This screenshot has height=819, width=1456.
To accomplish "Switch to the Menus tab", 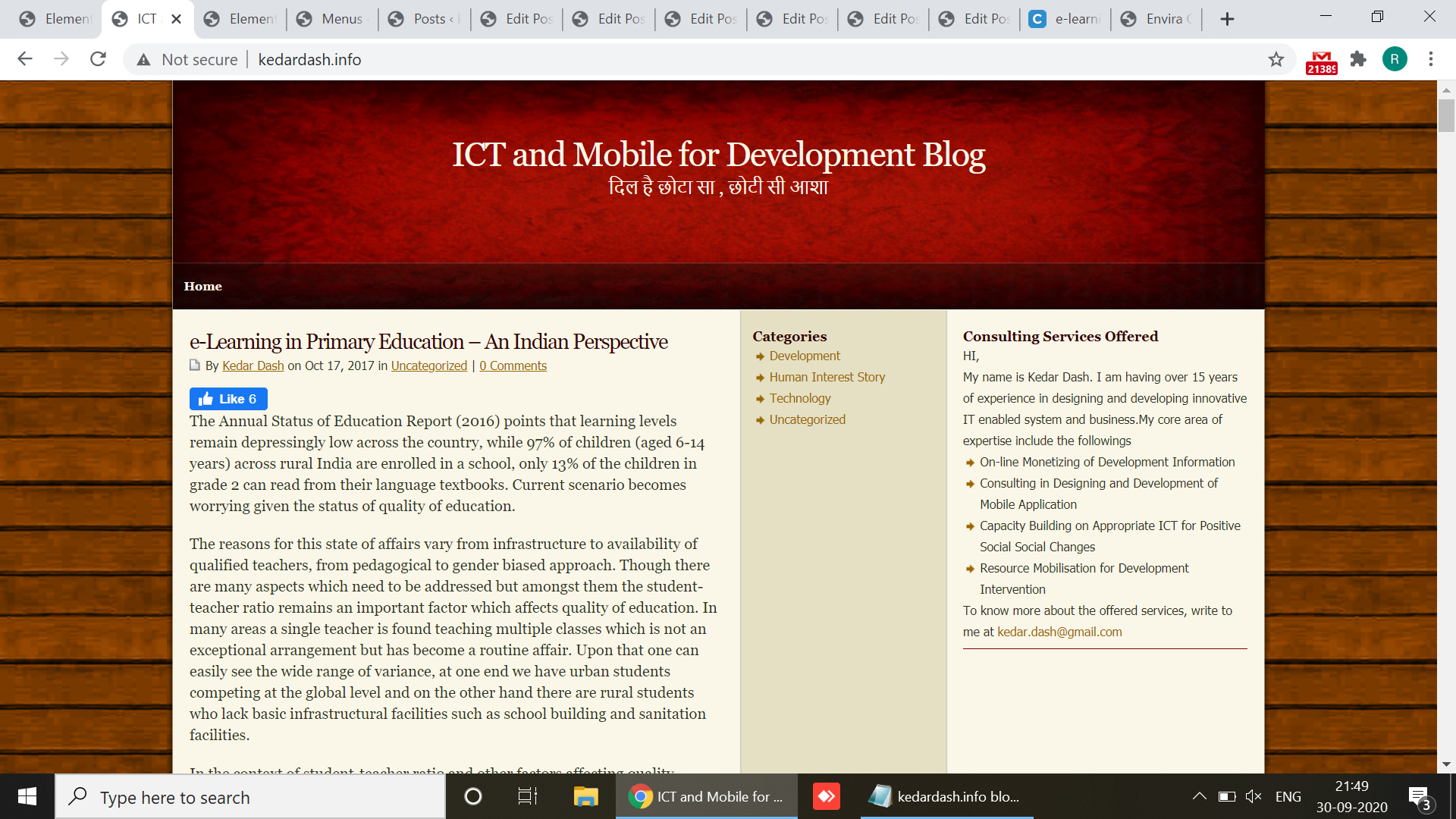I will tap(331, 19).
